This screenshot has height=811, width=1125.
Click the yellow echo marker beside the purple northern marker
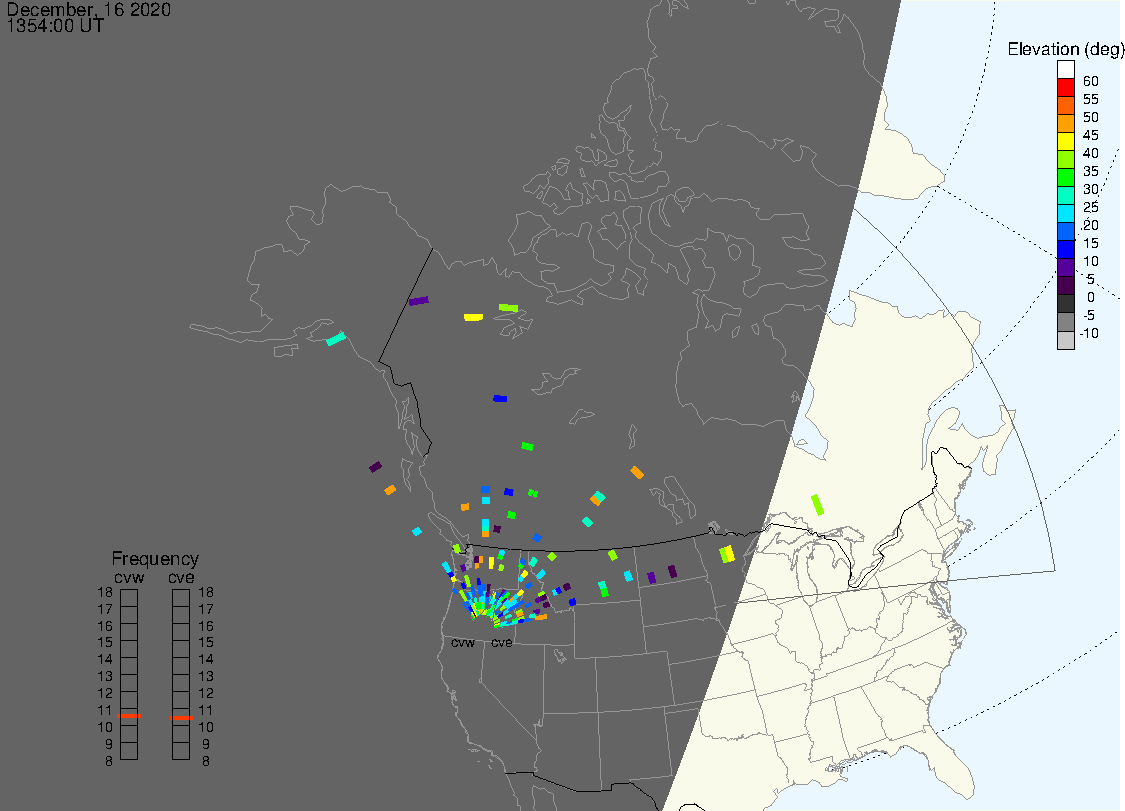474,317
